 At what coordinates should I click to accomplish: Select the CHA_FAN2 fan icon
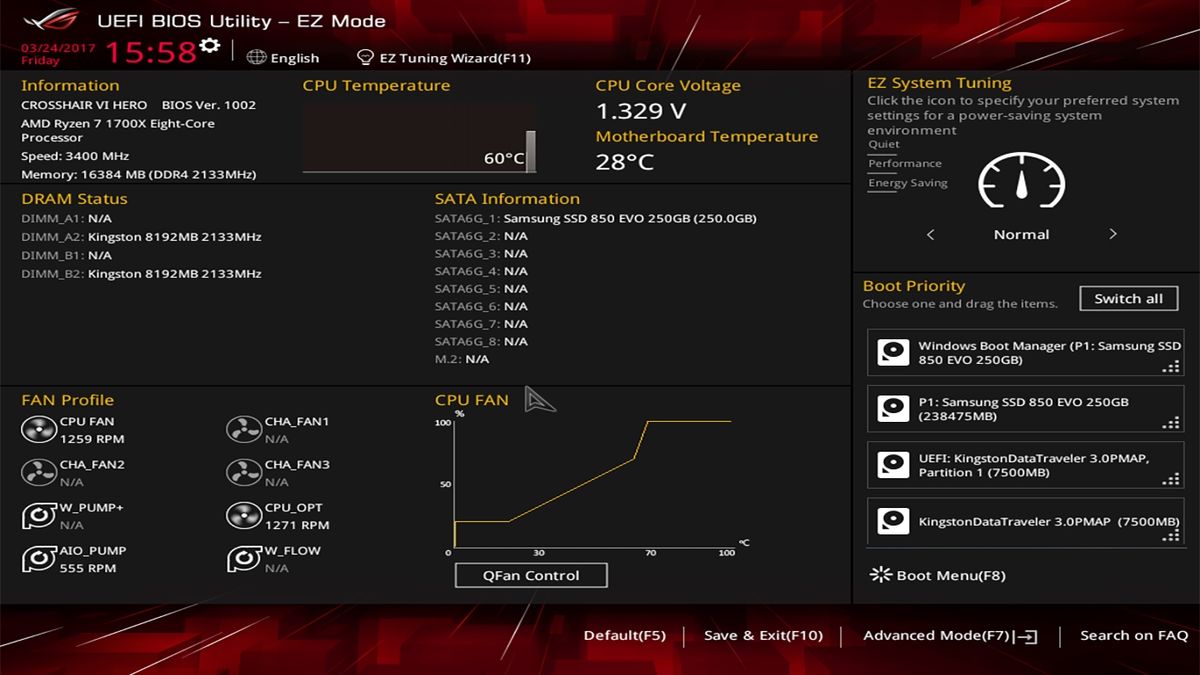coord(39,473)
